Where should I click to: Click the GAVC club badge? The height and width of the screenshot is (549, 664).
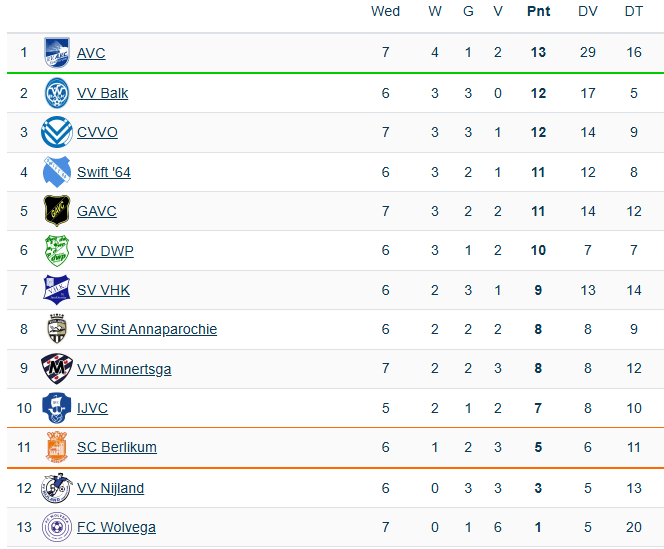point(56,211)
